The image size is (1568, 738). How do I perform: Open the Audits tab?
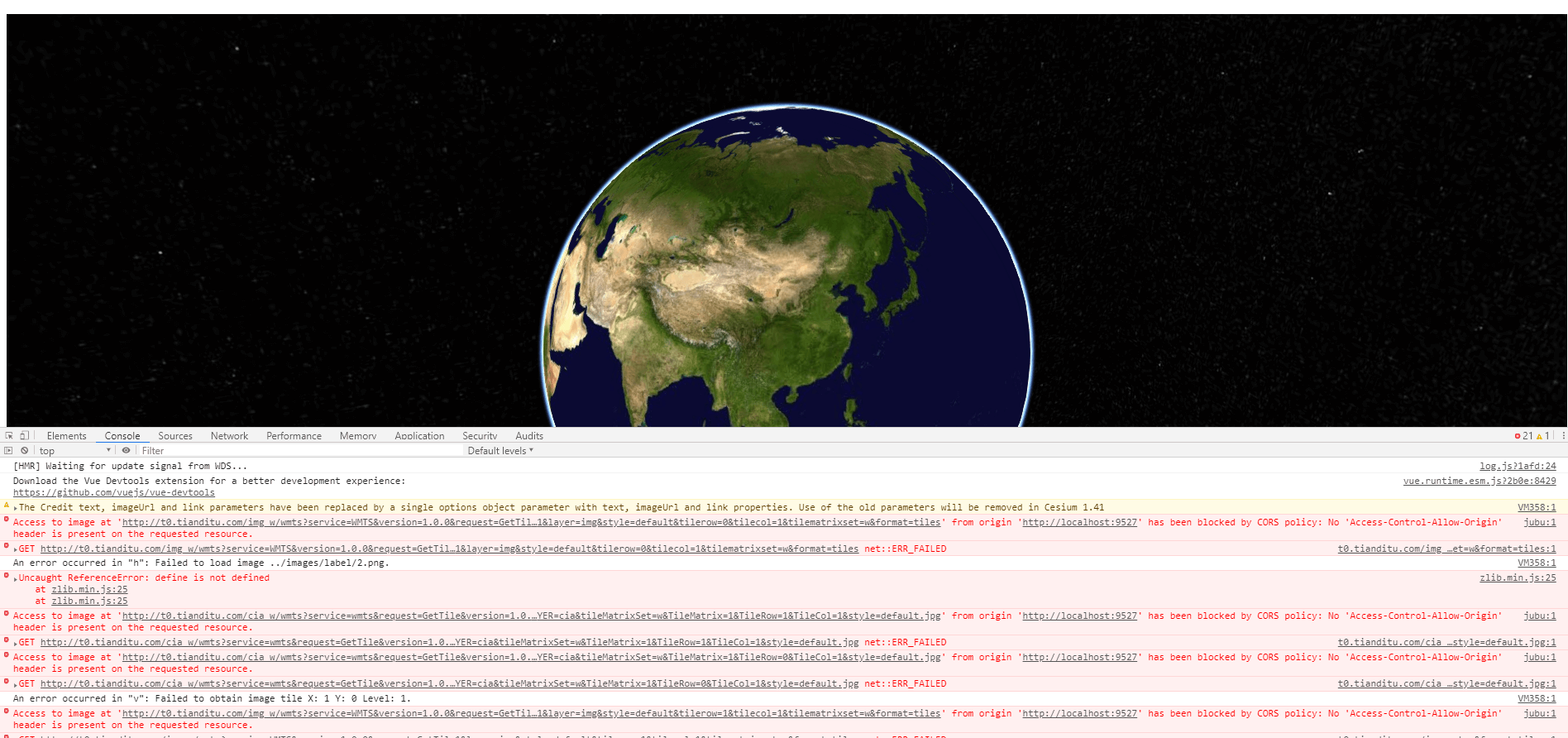[x=529, y=436]
